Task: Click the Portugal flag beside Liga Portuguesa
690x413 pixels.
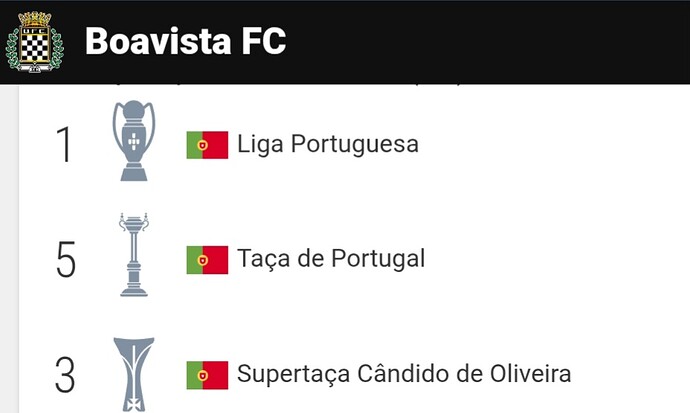Action: click(x=207, y=145)
